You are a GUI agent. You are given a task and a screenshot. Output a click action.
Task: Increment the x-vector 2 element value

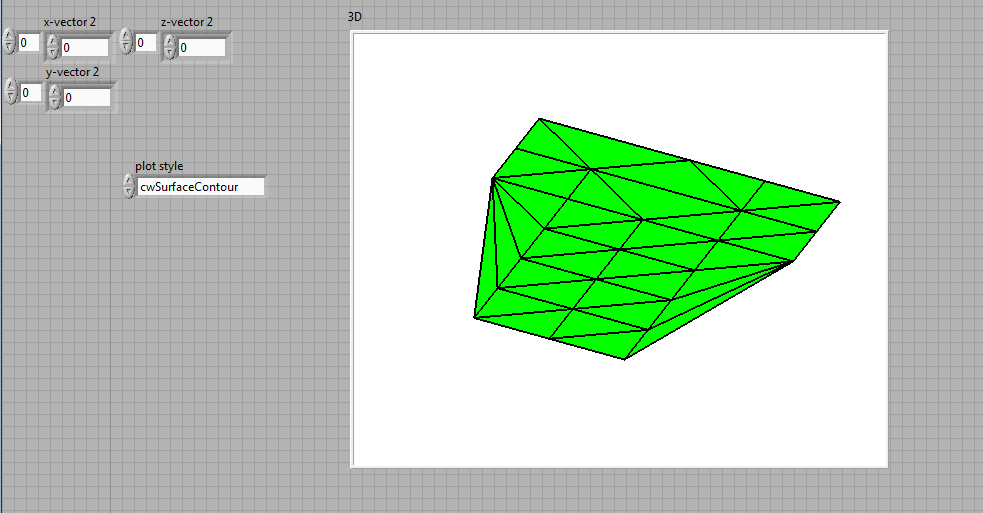tap(53, 41)
